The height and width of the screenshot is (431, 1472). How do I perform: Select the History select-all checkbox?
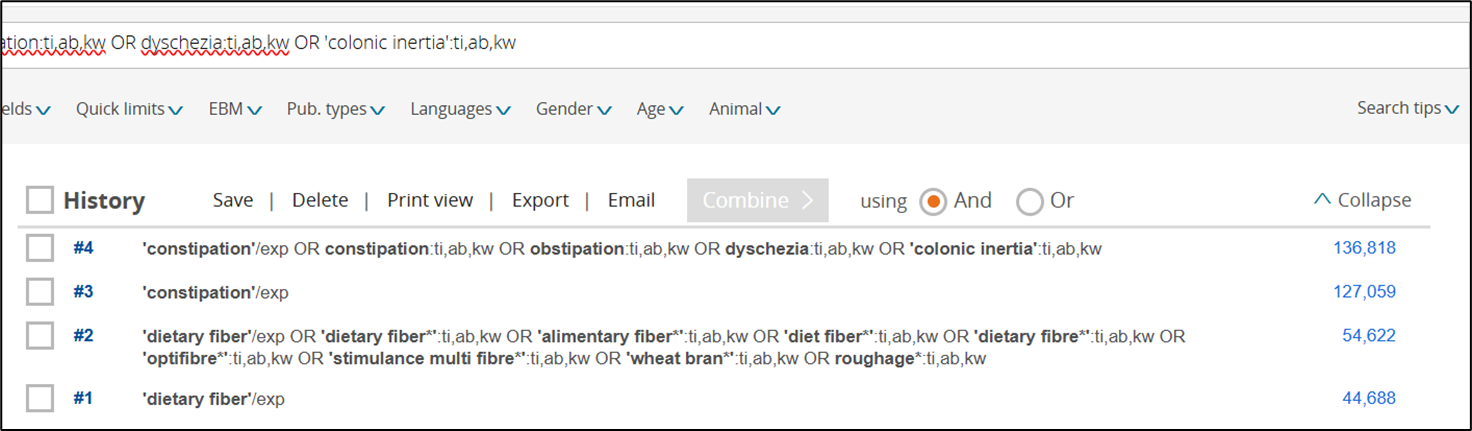(40, 201)
